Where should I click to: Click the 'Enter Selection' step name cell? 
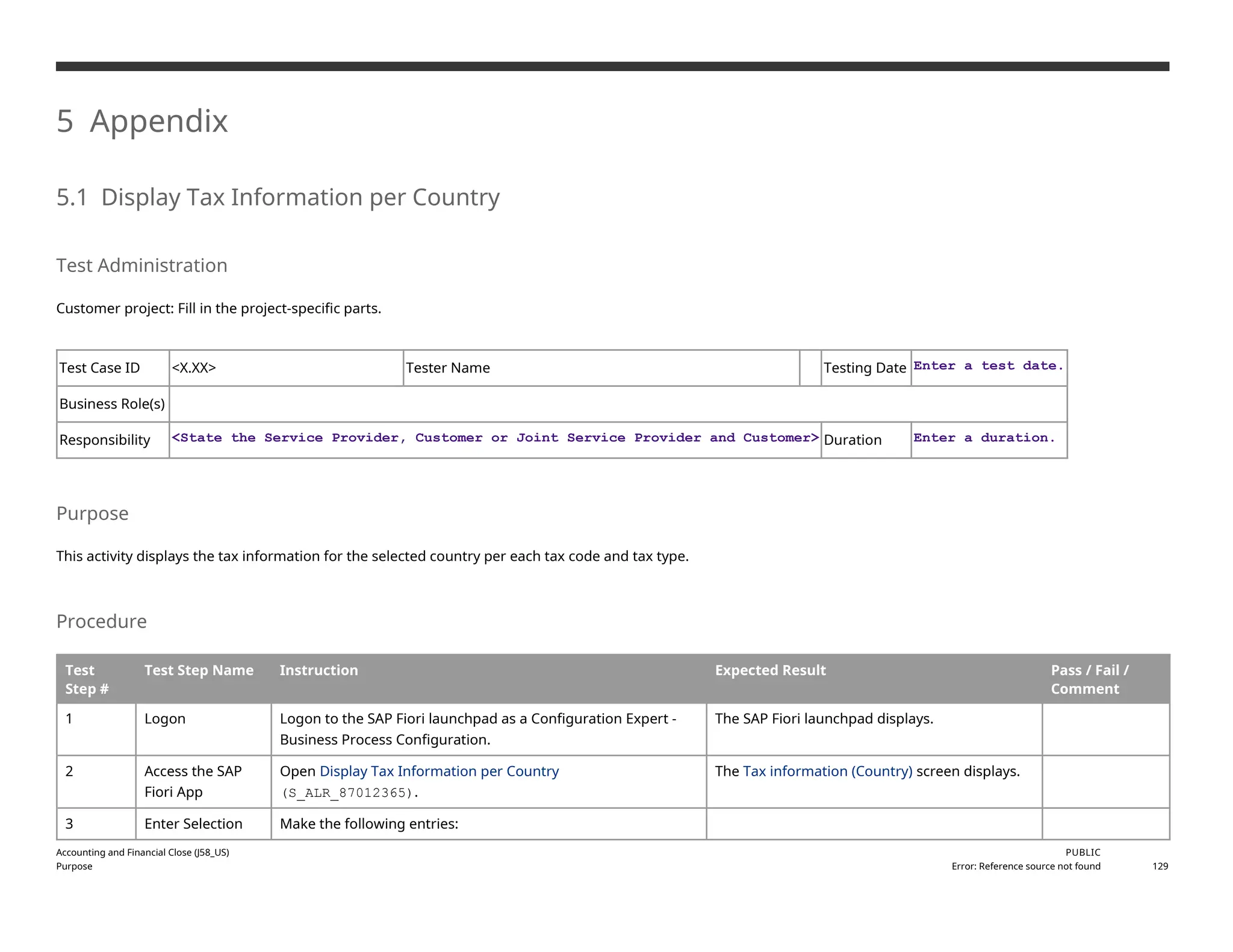[203, 824]
